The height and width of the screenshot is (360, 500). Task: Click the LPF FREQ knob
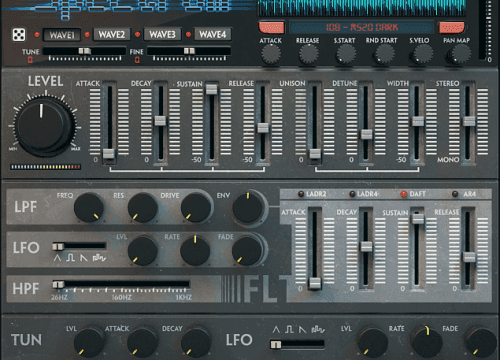(x=89, y=207)
